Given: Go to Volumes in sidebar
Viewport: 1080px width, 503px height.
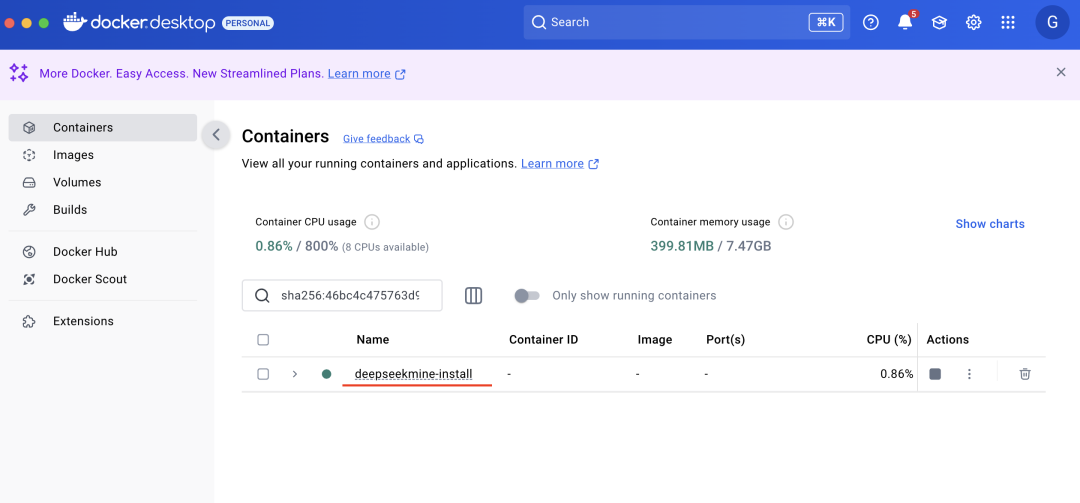Looking at the screenshot, I should click(103, 183).
